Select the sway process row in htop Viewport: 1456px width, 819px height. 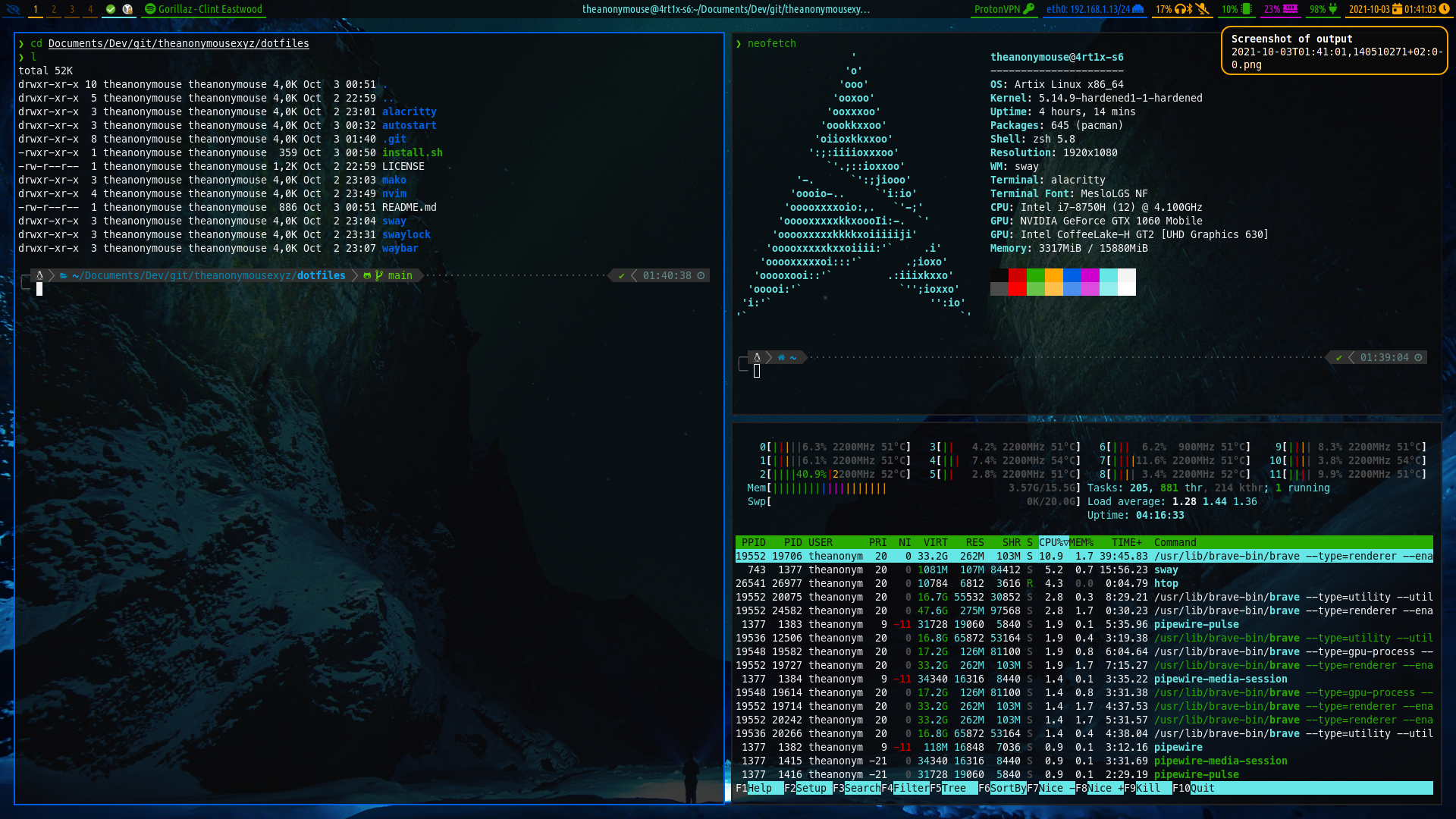tap(1084, 570)
